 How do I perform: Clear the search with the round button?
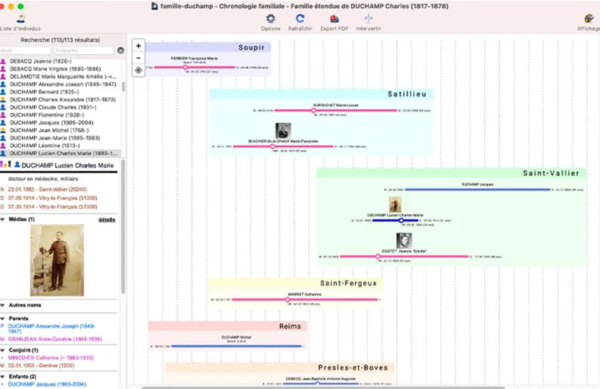(x=121, y=50)
